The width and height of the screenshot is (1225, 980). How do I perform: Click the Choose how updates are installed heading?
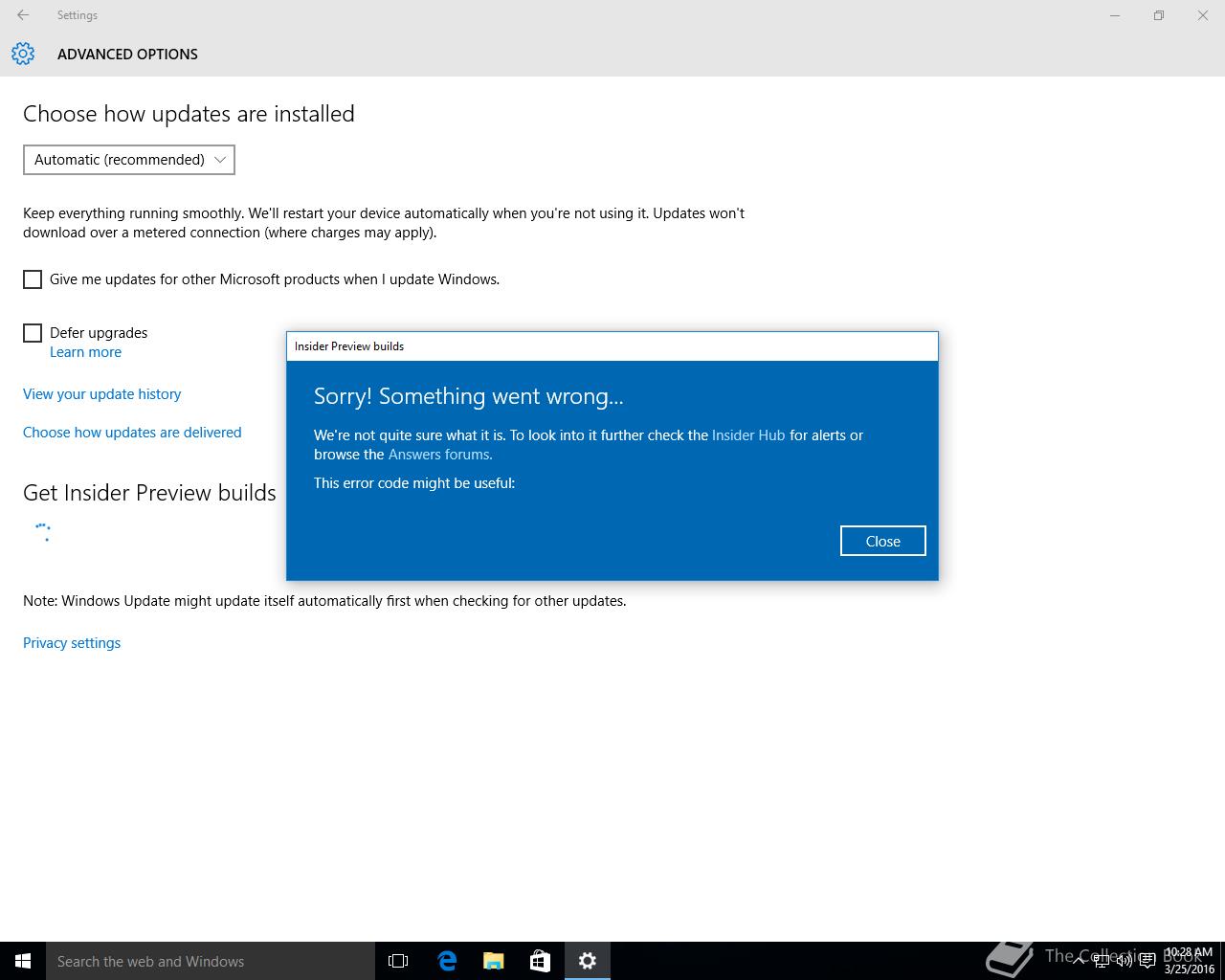click(x=189, y=114)
